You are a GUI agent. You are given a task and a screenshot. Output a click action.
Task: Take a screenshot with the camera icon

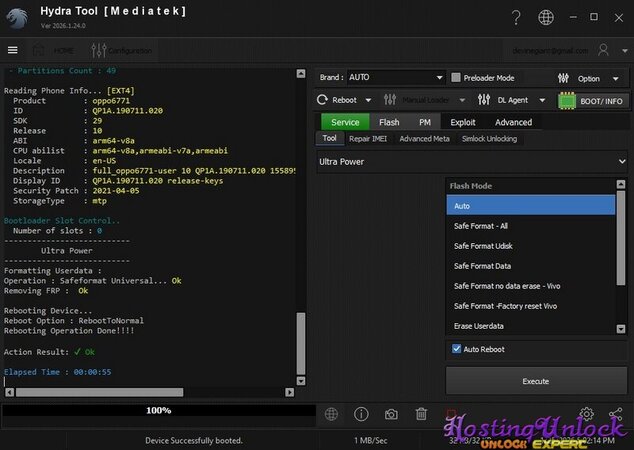tap(391, 414)
